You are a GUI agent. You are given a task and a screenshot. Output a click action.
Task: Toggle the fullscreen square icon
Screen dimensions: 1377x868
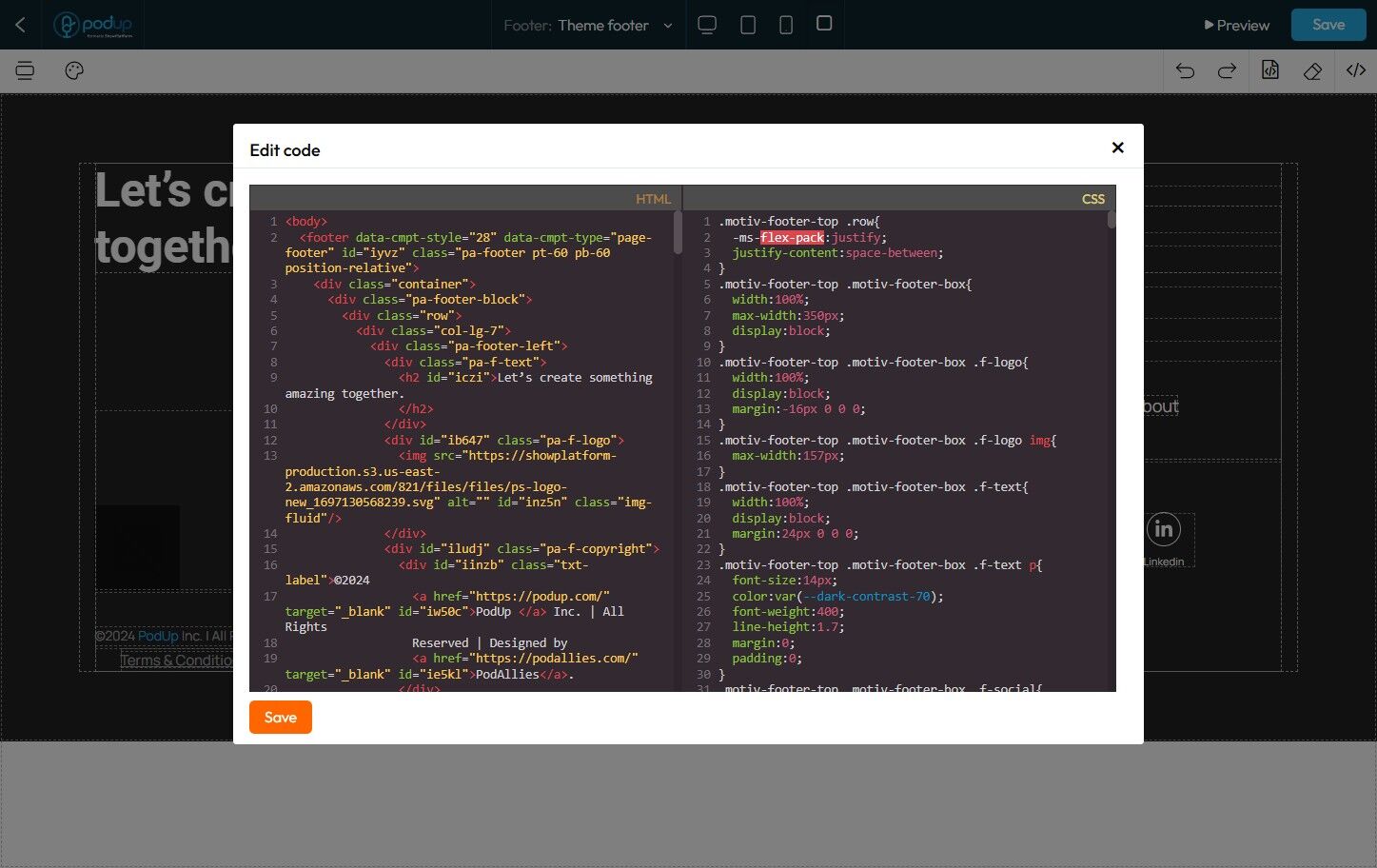(824, 24)
